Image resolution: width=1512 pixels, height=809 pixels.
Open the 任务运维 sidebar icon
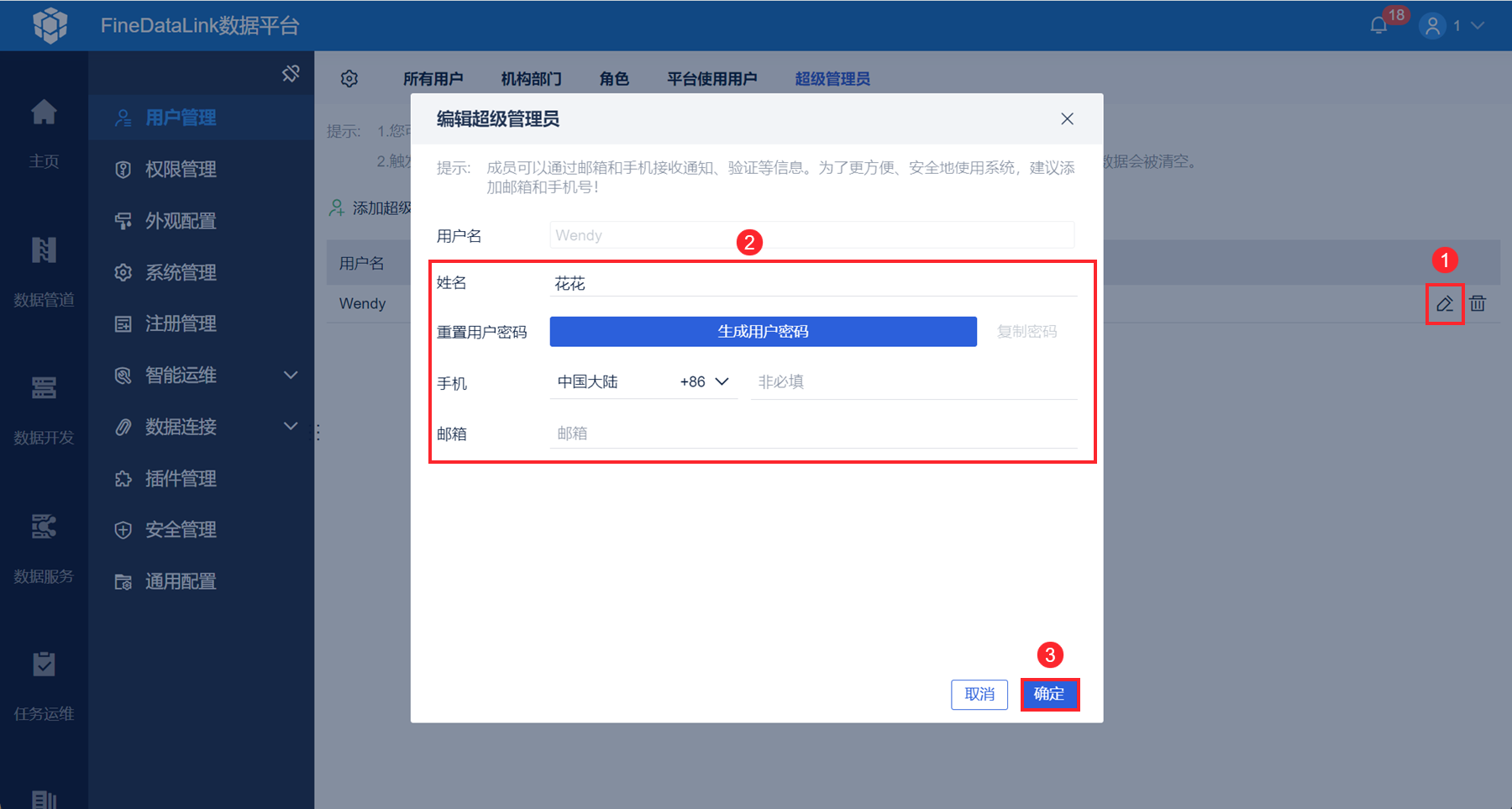44,664
